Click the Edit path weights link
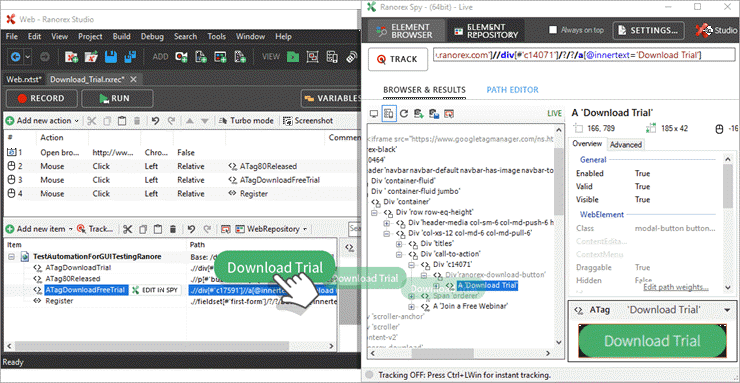Image resolution: width=740 pixels, height=383 pixels. point(676,287)
